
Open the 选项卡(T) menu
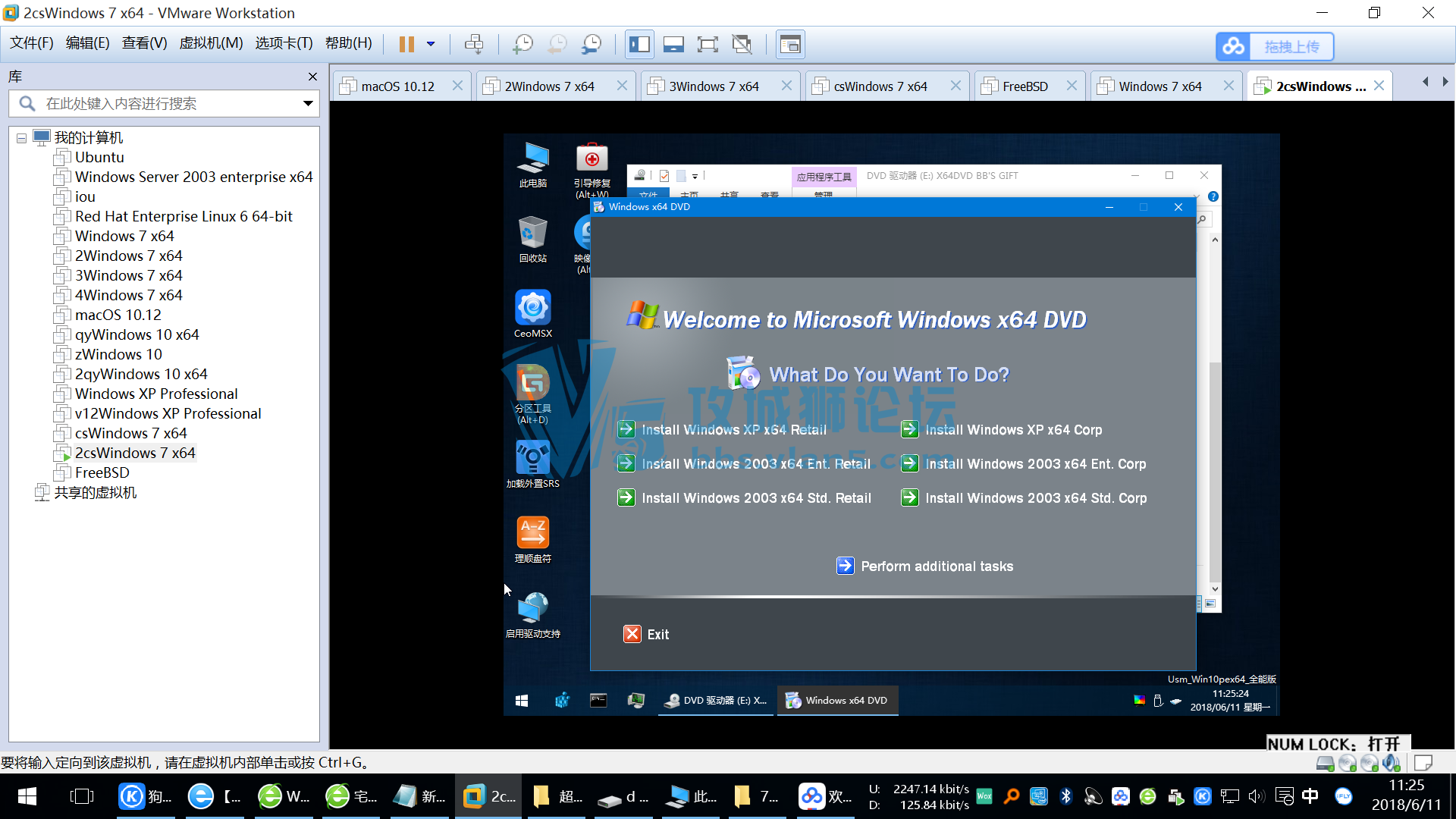point(284,43)
